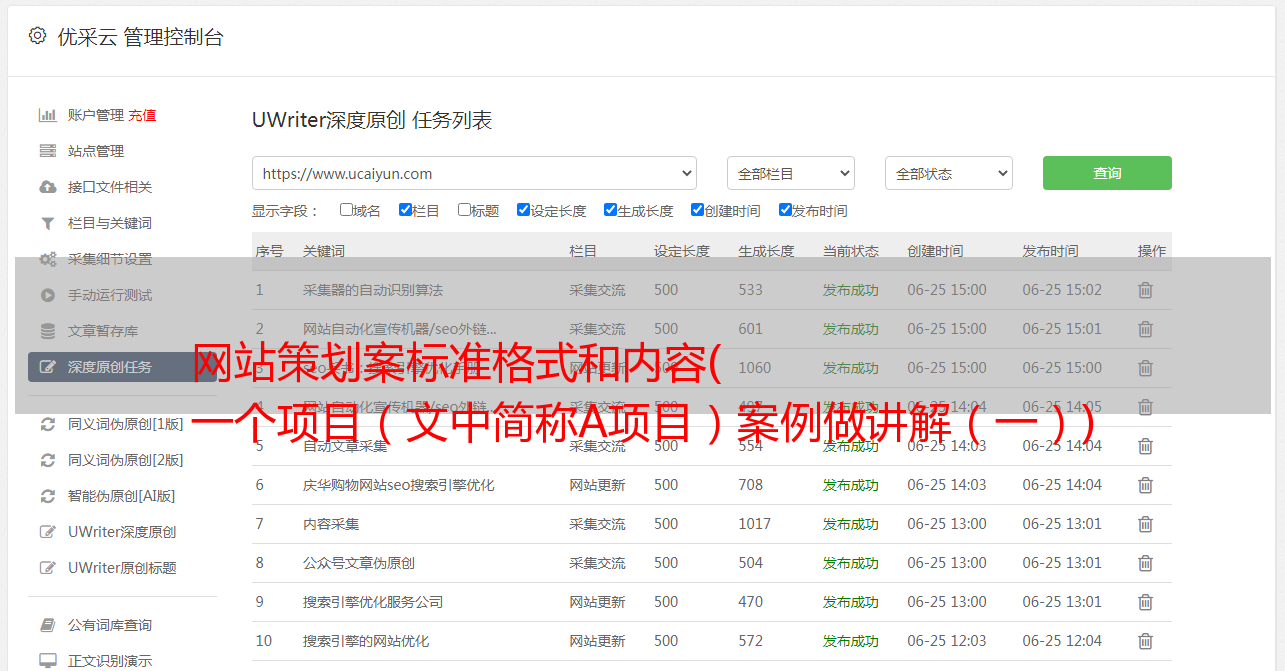Remove 公众号文章伪原创 using its trash icon
Screen dimensions: 1285x671
tap(1146, 563)
